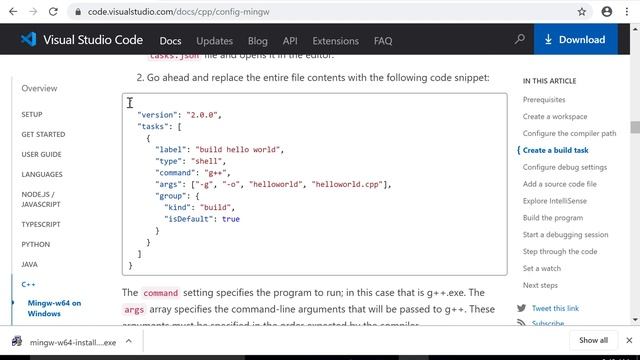Open the Docs menu item

point(170,41)
